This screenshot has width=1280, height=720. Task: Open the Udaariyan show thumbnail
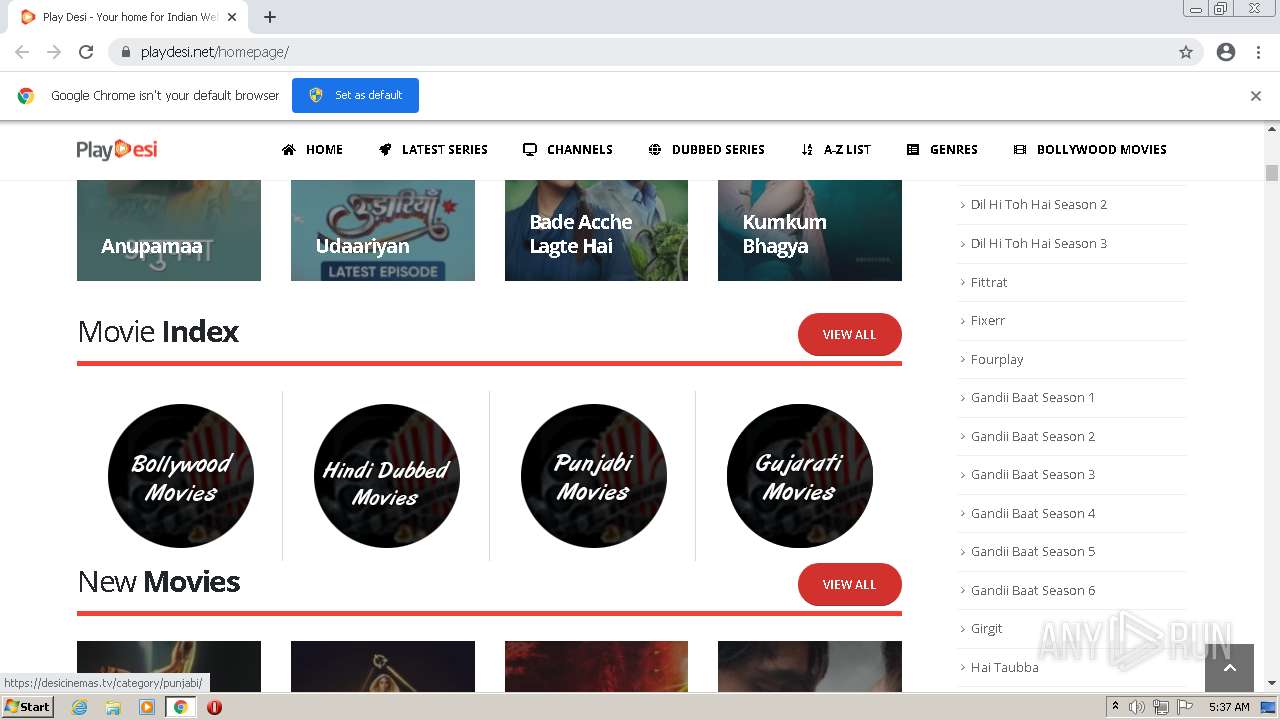(383, 230)
